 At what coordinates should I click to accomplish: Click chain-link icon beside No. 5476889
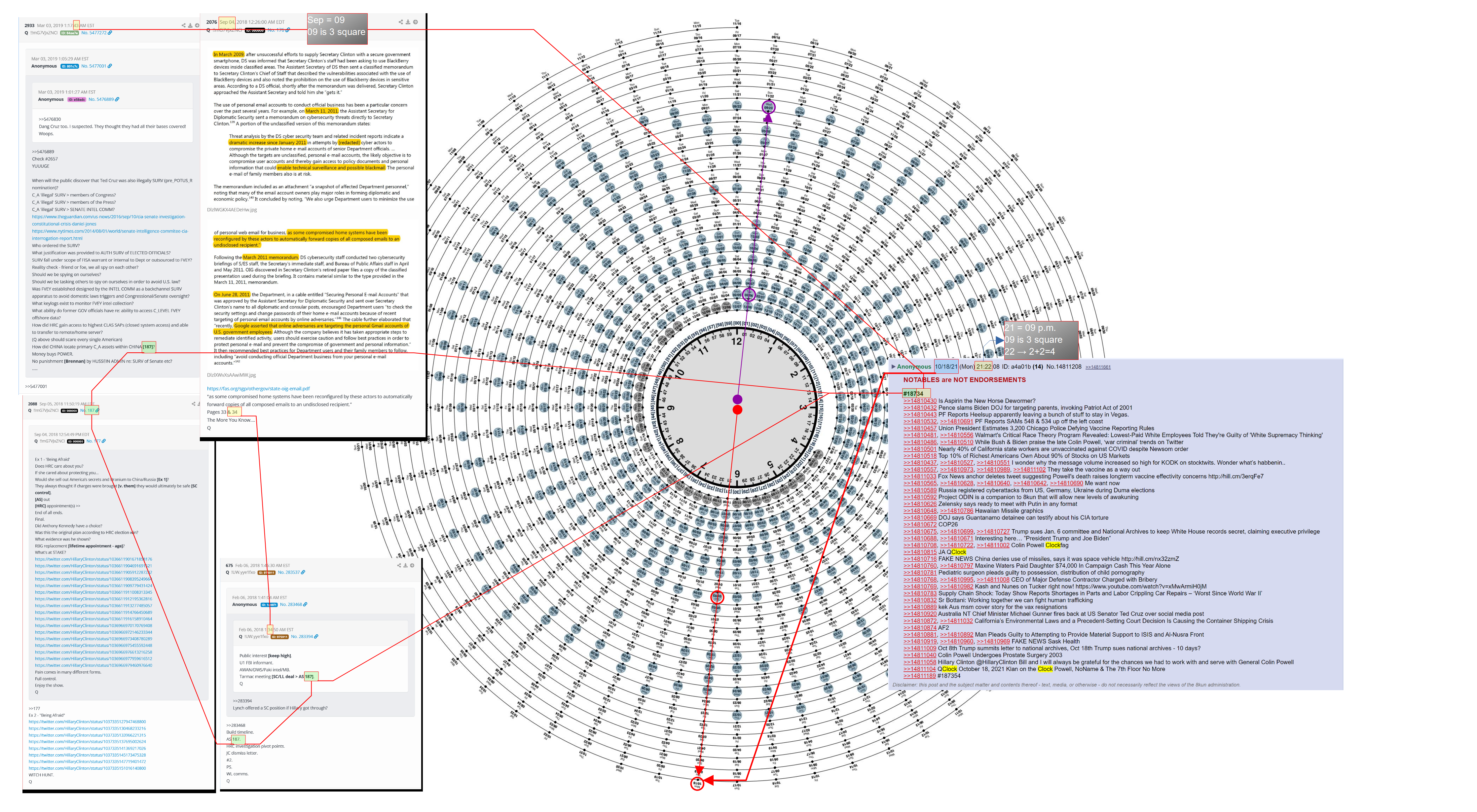coord(118,99)
